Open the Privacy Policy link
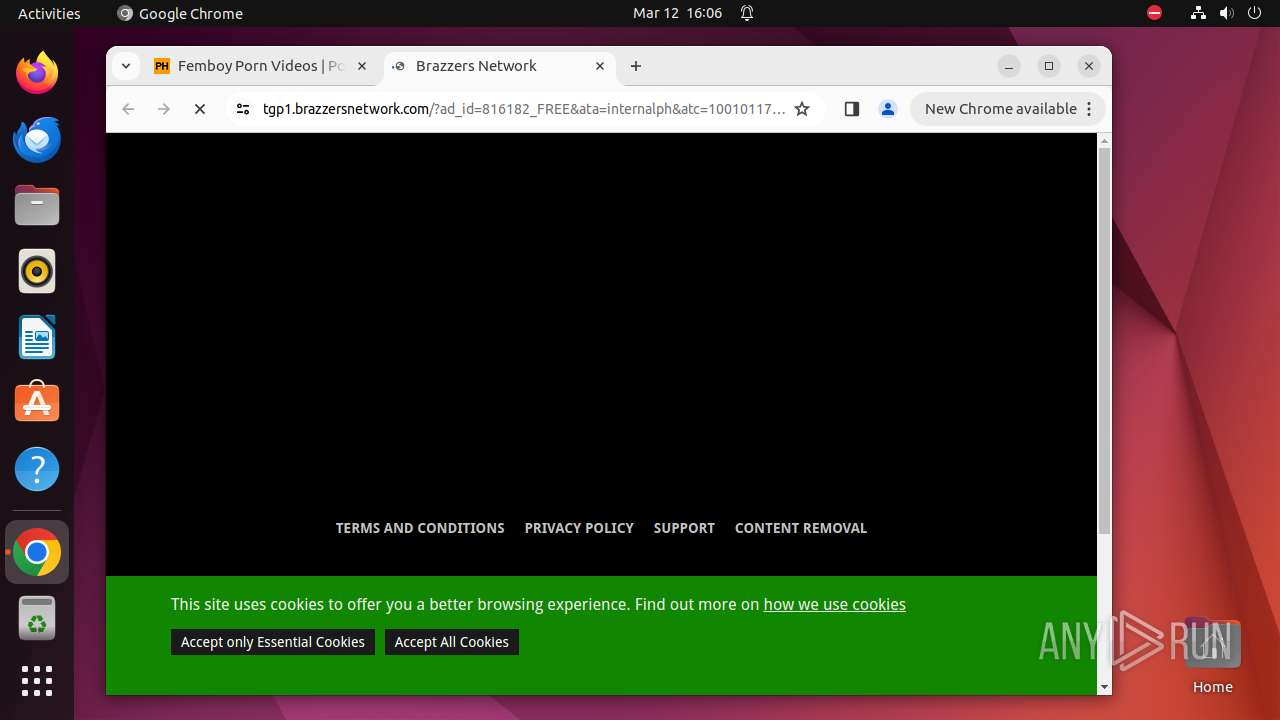This screenshot has height=720, width=1280. pyautogui.click(x=579, y=528)
